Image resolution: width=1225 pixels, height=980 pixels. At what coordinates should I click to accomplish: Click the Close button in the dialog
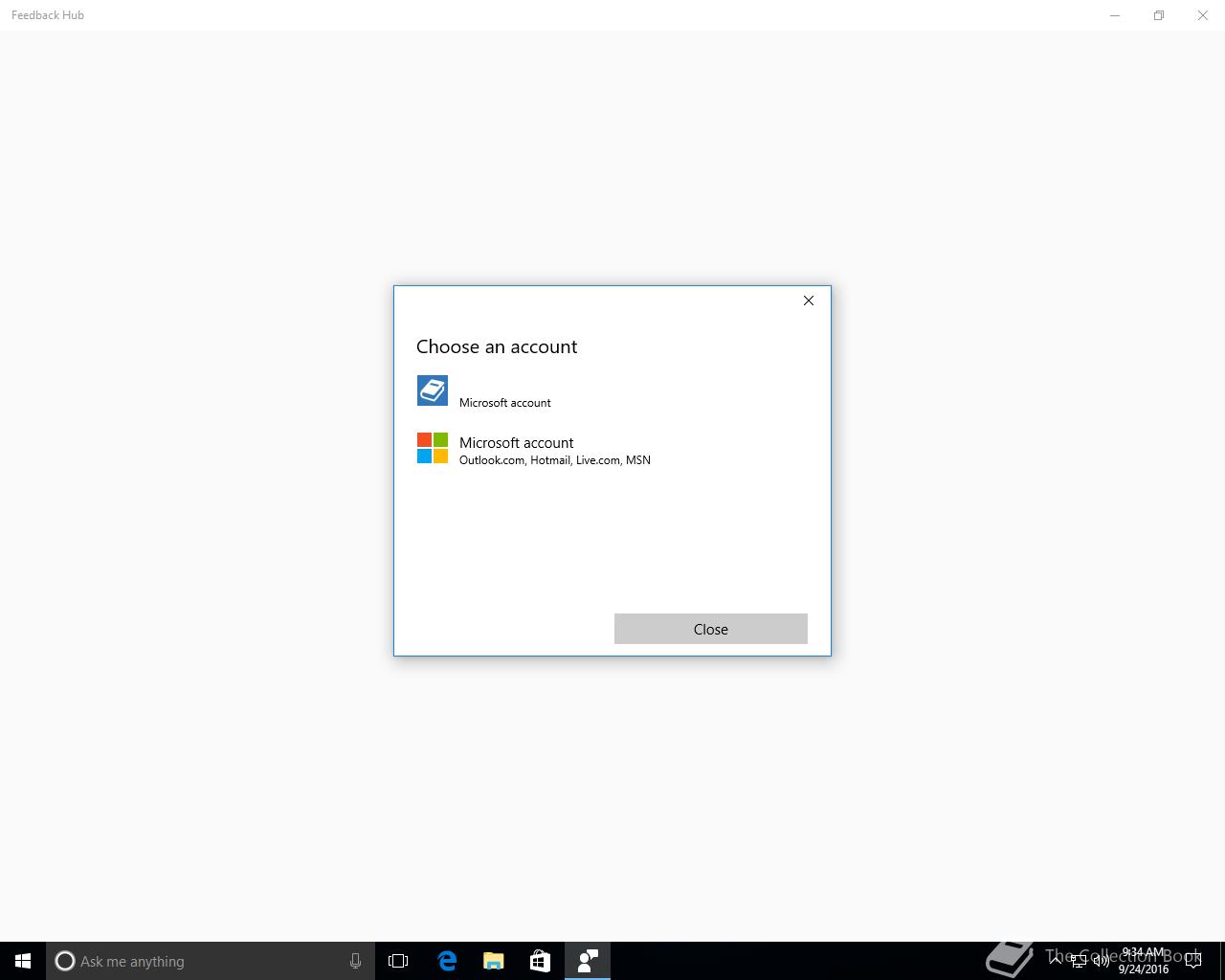click(x=711, y=629)
